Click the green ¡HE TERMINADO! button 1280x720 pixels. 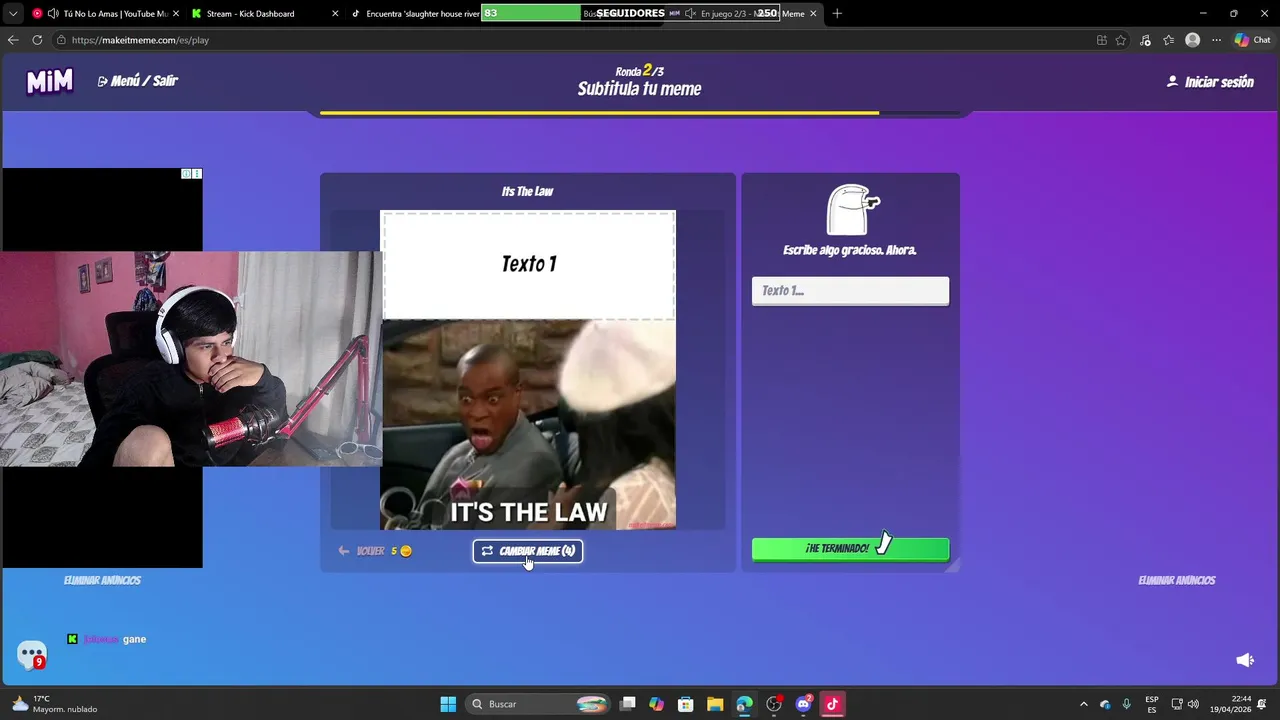coord(850,549)
